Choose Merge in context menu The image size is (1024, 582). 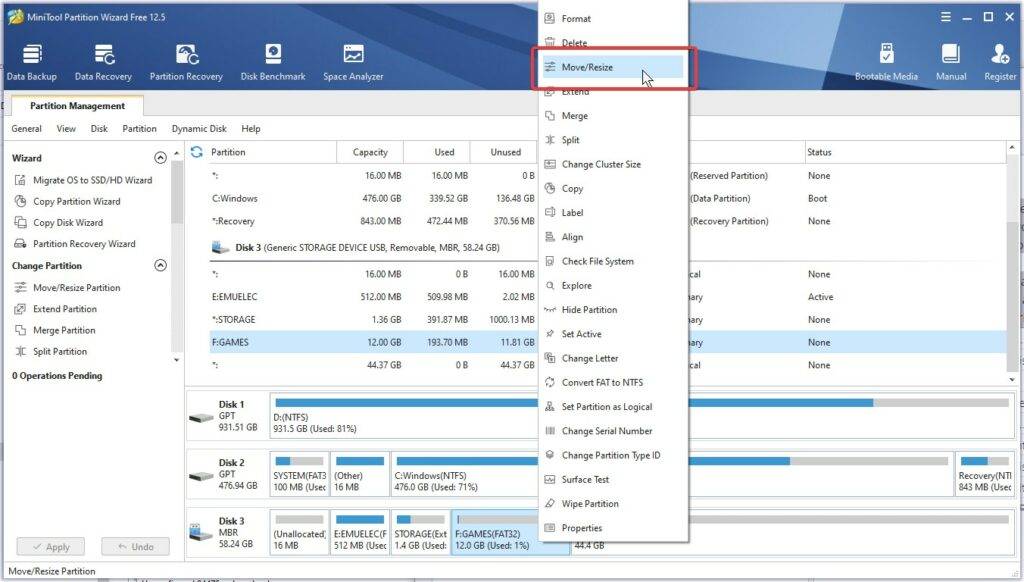(x=613, y=116)
